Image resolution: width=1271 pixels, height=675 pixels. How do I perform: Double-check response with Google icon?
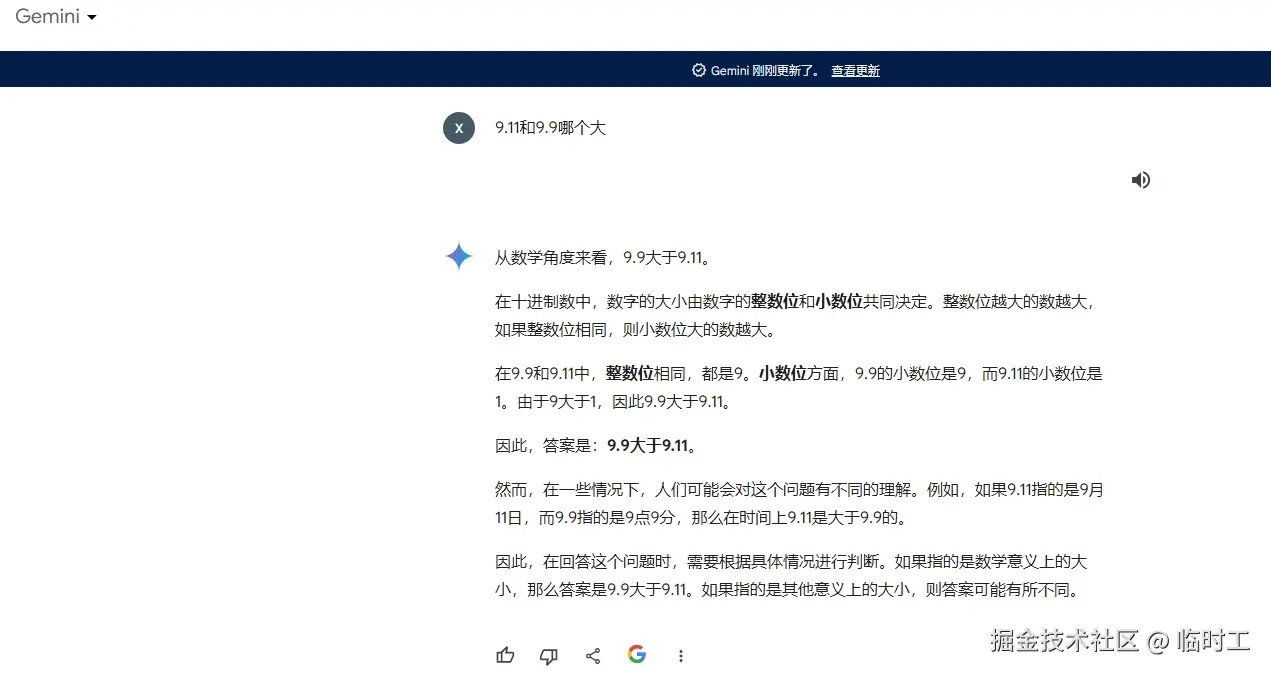pyautogui.click(x=637, y=655)
